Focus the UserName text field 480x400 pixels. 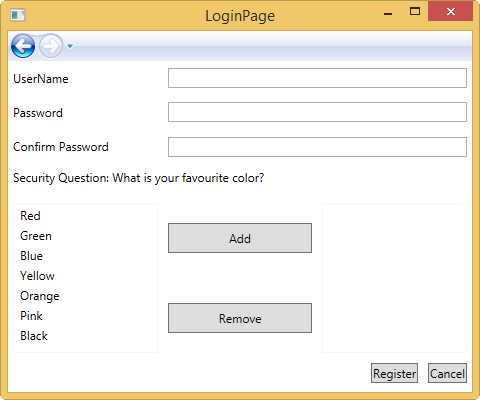(317, 78)
